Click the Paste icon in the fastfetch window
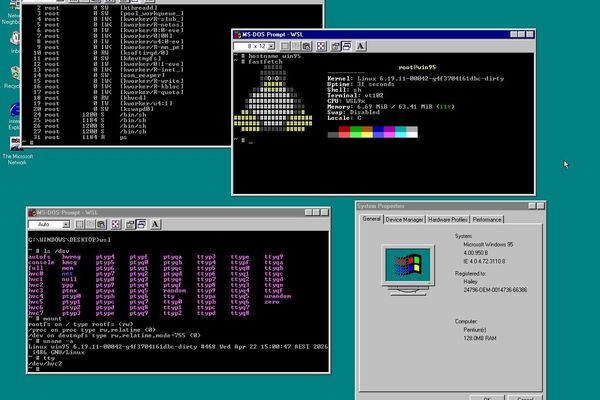Image resolution: width=600 pixels, height=400 pixels. [x=307, y=47]
